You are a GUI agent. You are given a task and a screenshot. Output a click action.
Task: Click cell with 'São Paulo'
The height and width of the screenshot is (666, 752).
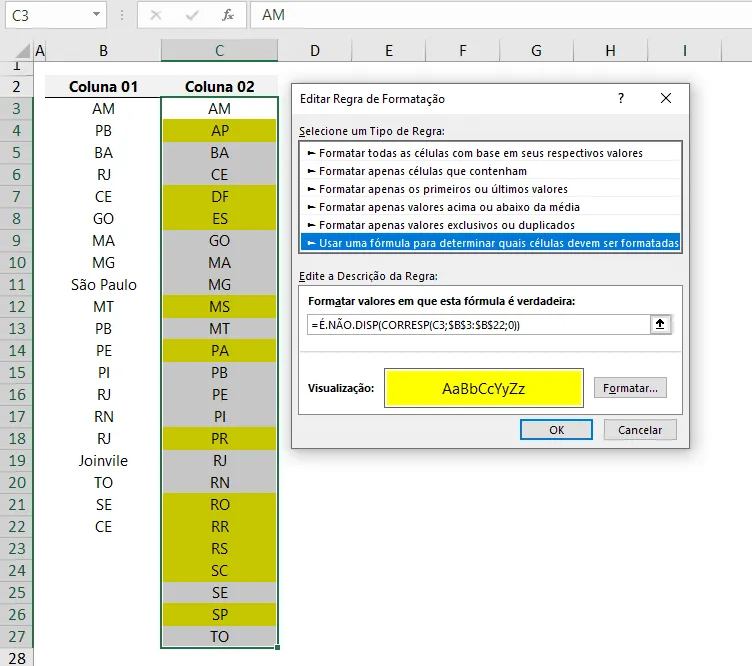tap(103, 285)
